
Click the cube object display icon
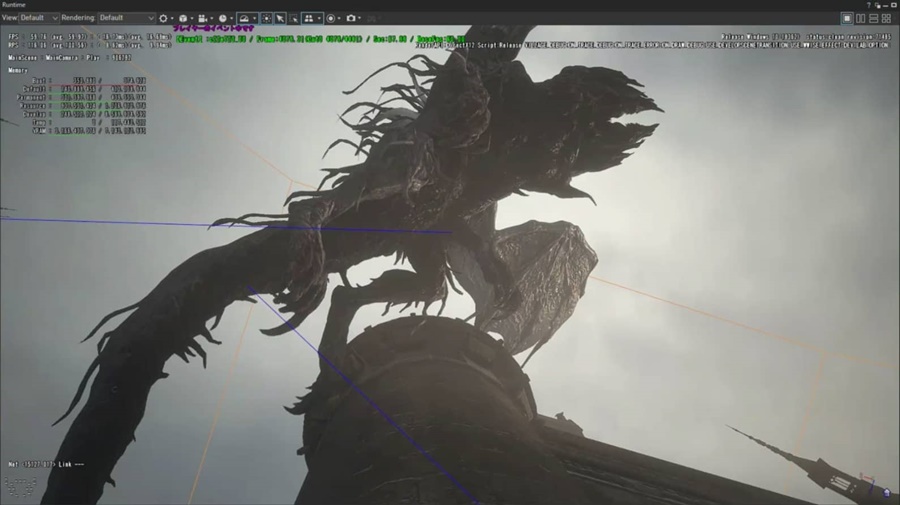(x=183, y=18)
